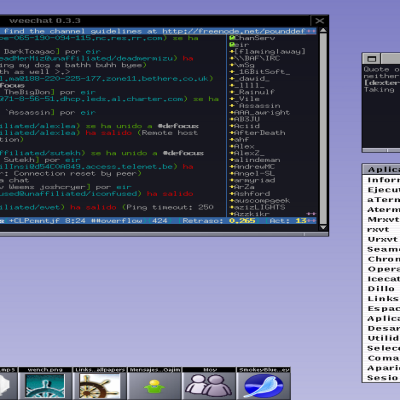Launch Urxvt from the applications menu
Viewport: 400px width, 400px height.
click(x=382, y=239)
